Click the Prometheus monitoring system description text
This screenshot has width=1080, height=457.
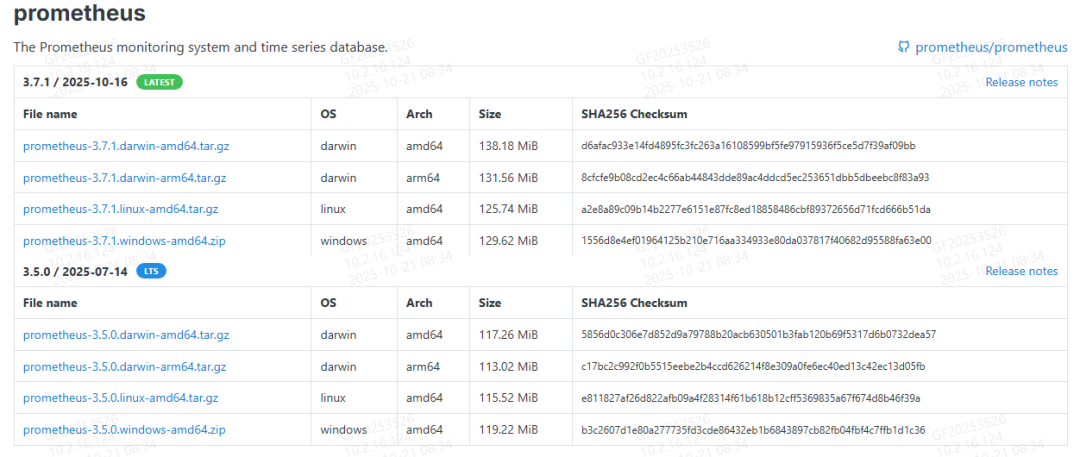(x=201, y=48)
